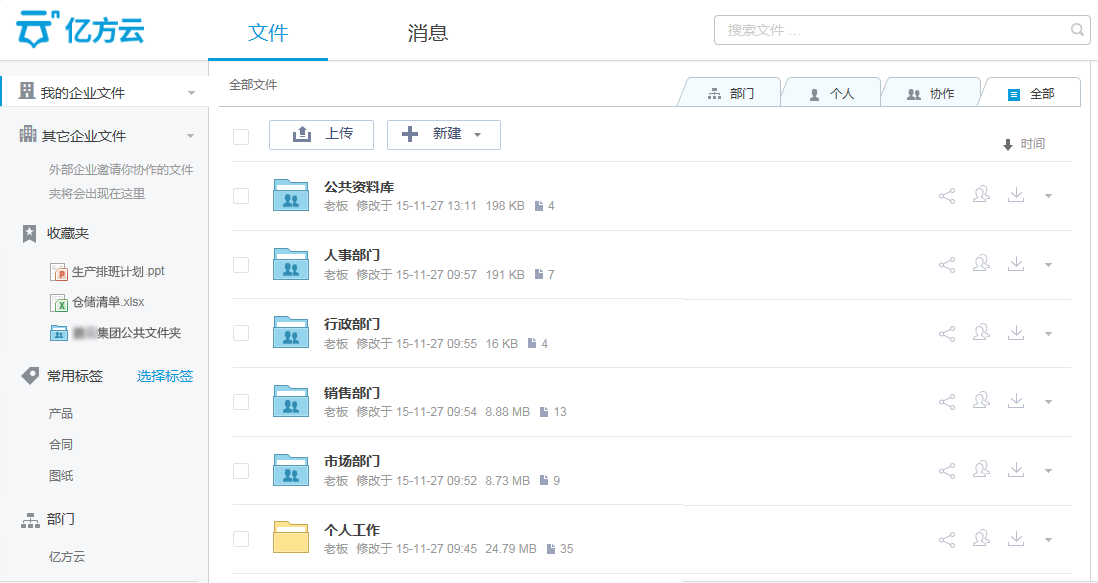
Task: Download the 行政部门 folder
Action: click(1016, 333)
